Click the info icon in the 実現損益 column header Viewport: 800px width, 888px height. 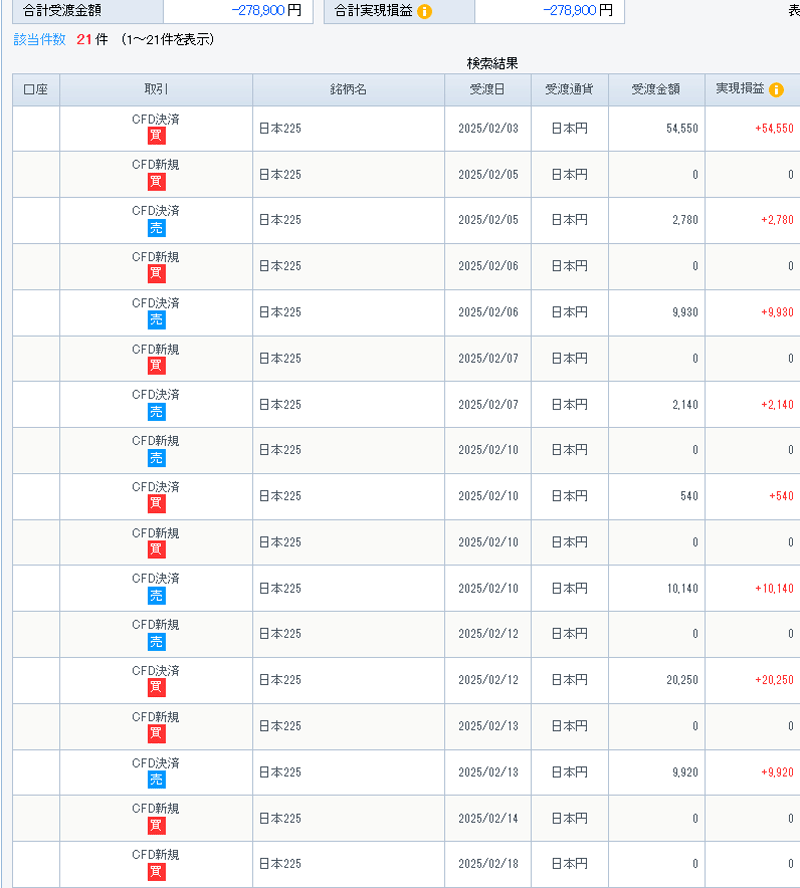tap(776, 89)
